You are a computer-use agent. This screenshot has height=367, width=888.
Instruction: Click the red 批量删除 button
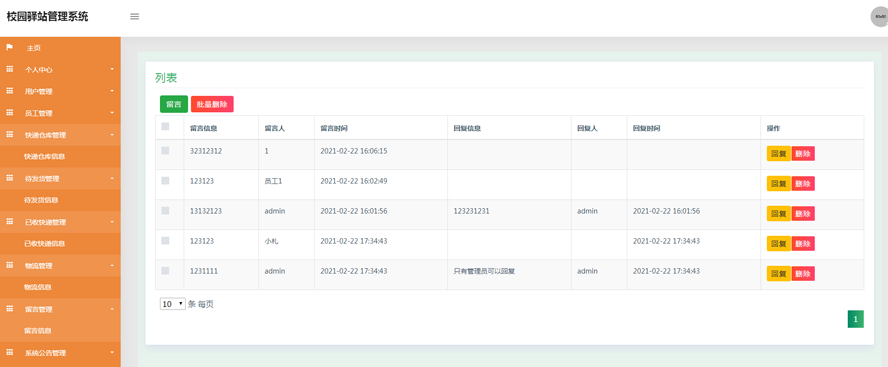tap(212, 104)
